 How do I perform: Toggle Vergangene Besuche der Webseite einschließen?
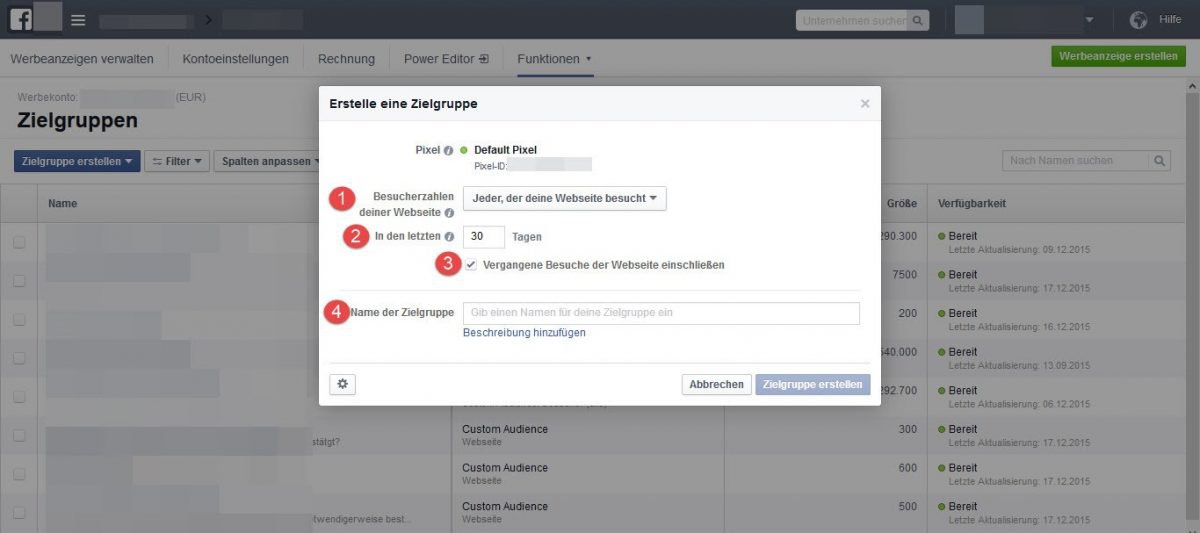tap(471, 265)
